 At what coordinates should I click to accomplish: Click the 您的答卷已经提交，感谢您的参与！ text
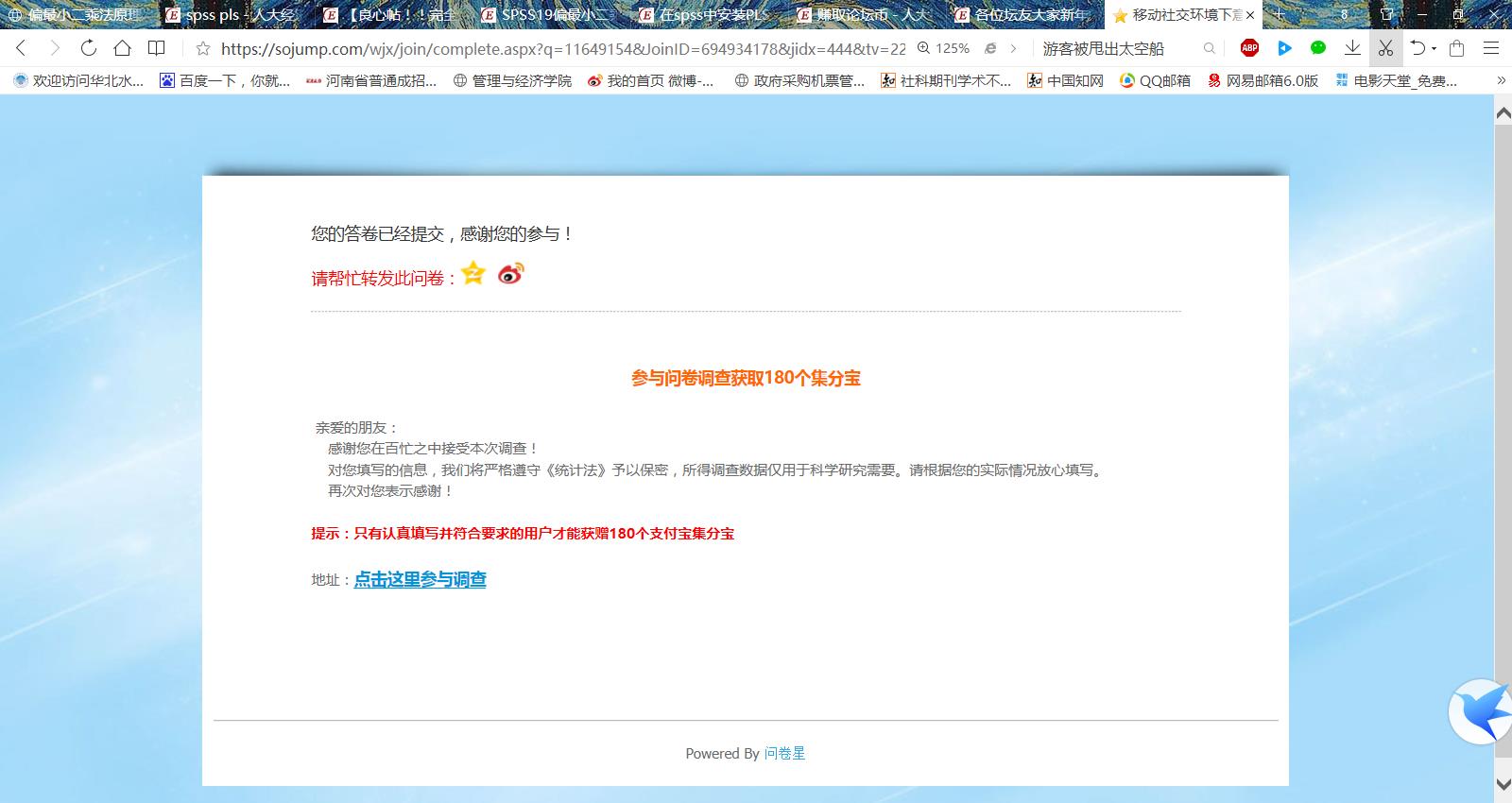442,233
